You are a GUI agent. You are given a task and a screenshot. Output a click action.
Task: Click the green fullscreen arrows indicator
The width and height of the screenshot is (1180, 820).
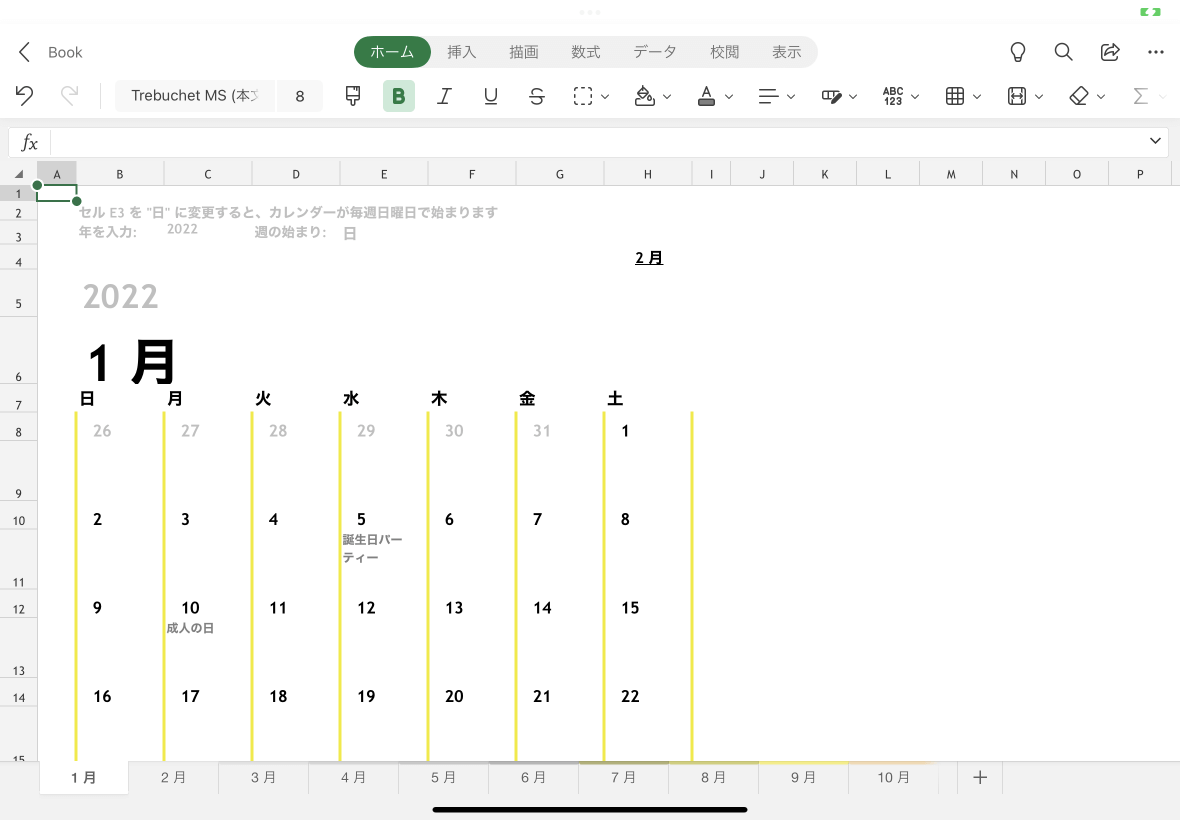pyautogui.click(x=1150, y=12)
